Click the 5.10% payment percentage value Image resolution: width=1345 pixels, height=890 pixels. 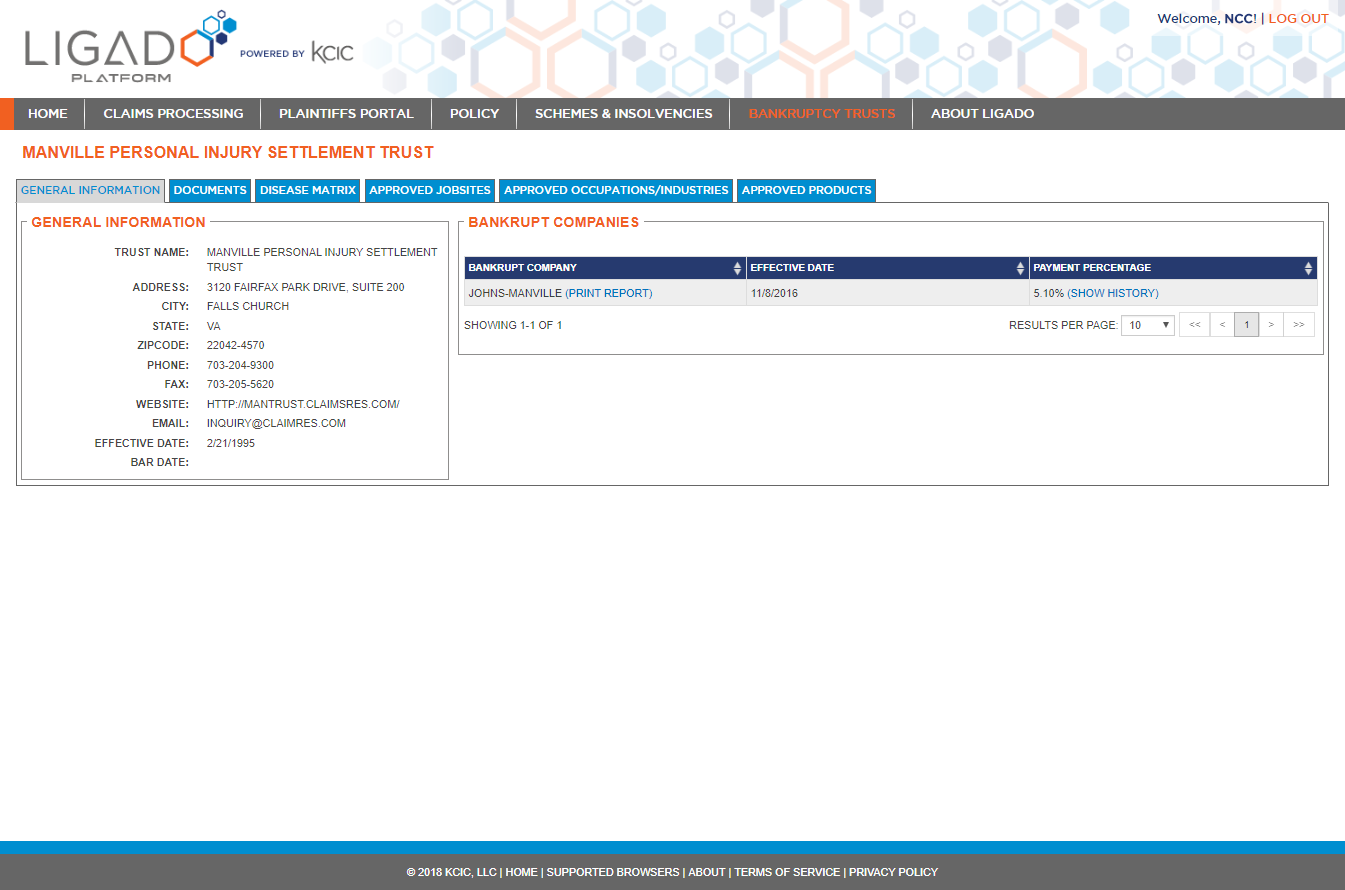[1048, 294]
